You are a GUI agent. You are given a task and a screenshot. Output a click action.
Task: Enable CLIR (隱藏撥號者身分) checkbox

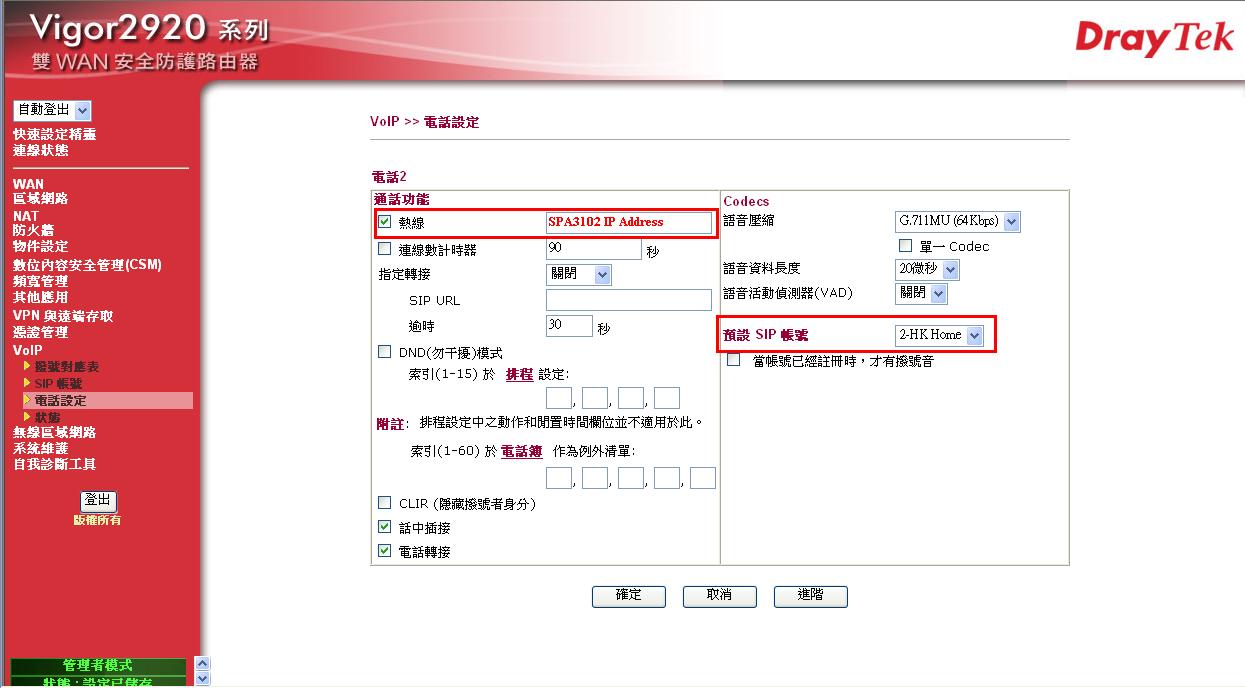pyautogui.click(x=385, y=503)
